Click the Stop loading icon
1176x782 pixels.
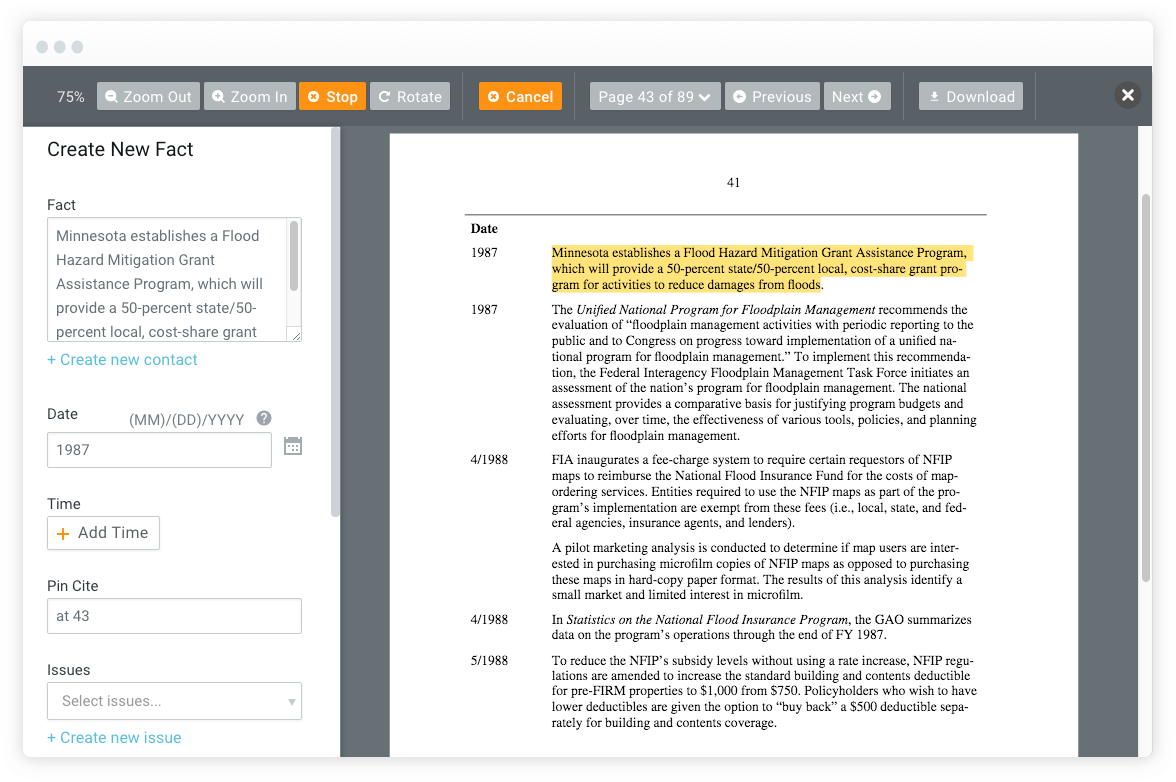click(311, 96)
